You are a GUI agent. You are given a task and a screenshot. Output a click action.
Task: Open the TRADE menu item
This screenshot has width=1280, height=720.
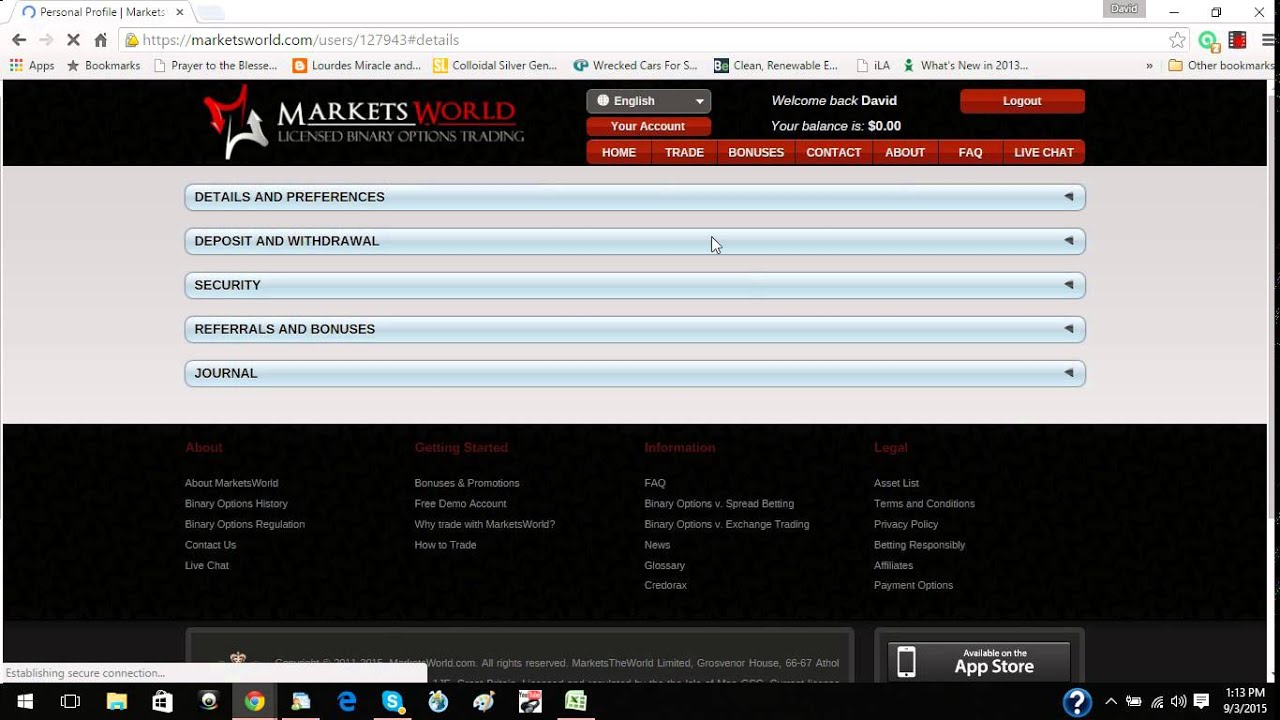coord(684,153)
